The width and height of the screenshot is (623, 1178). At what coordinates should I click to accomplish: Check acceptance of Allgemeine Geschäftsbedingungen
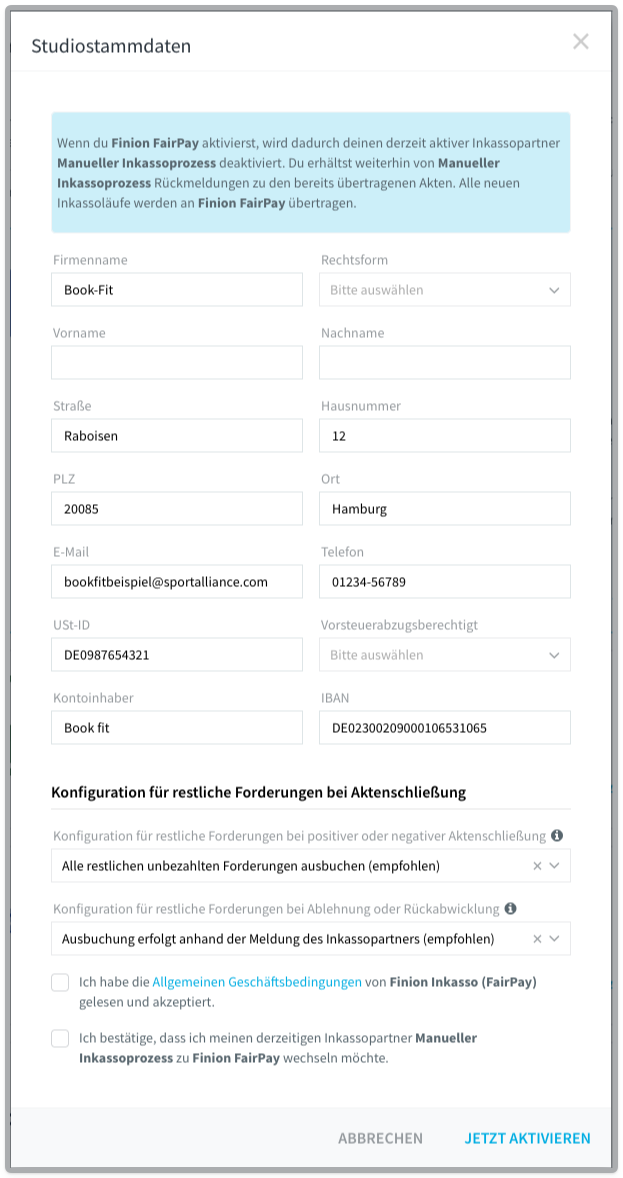[x=61, y=983]
